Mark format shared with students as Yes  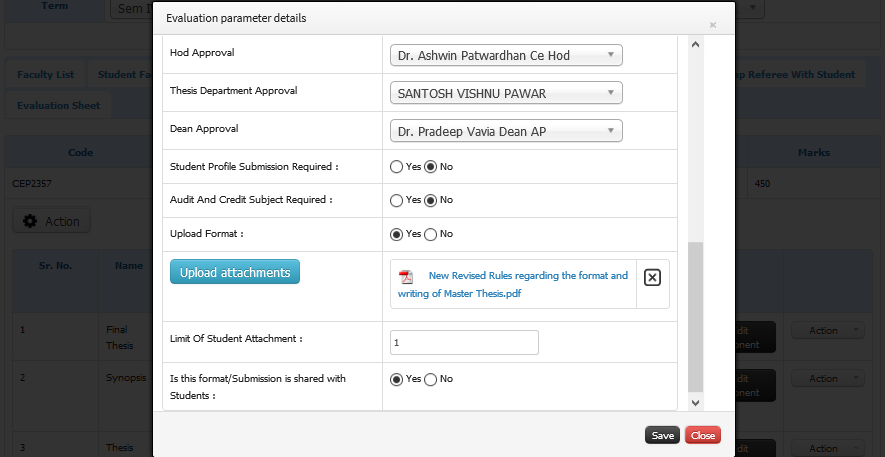396,379
